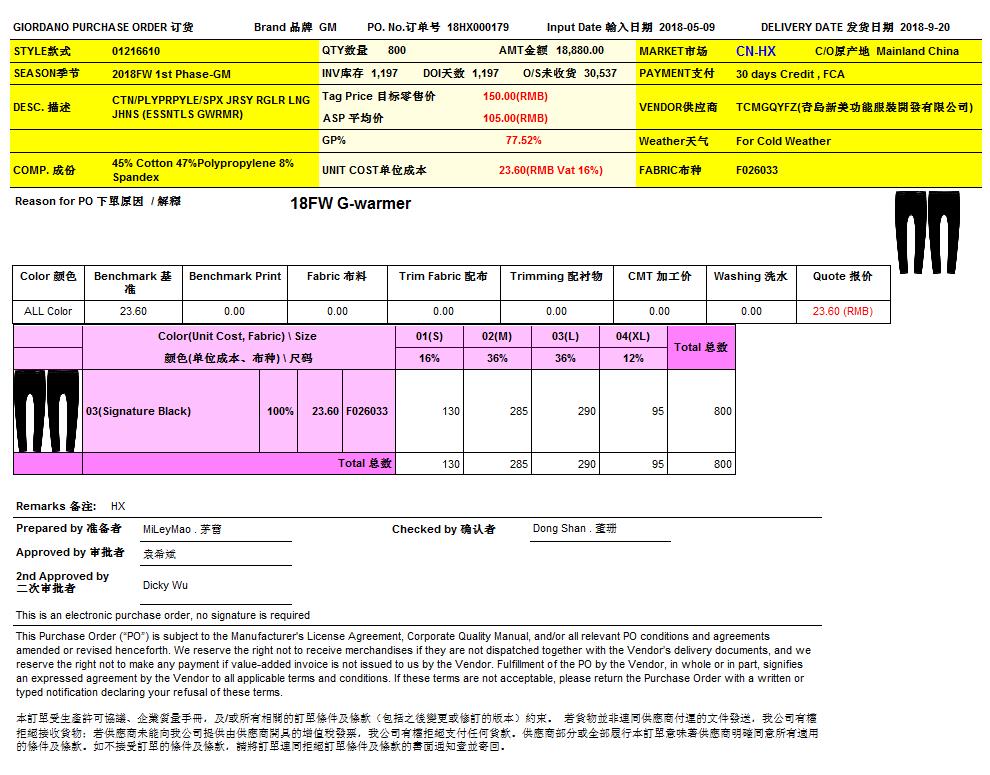Click the Tag Price value 150.00(RMB)

515,97
